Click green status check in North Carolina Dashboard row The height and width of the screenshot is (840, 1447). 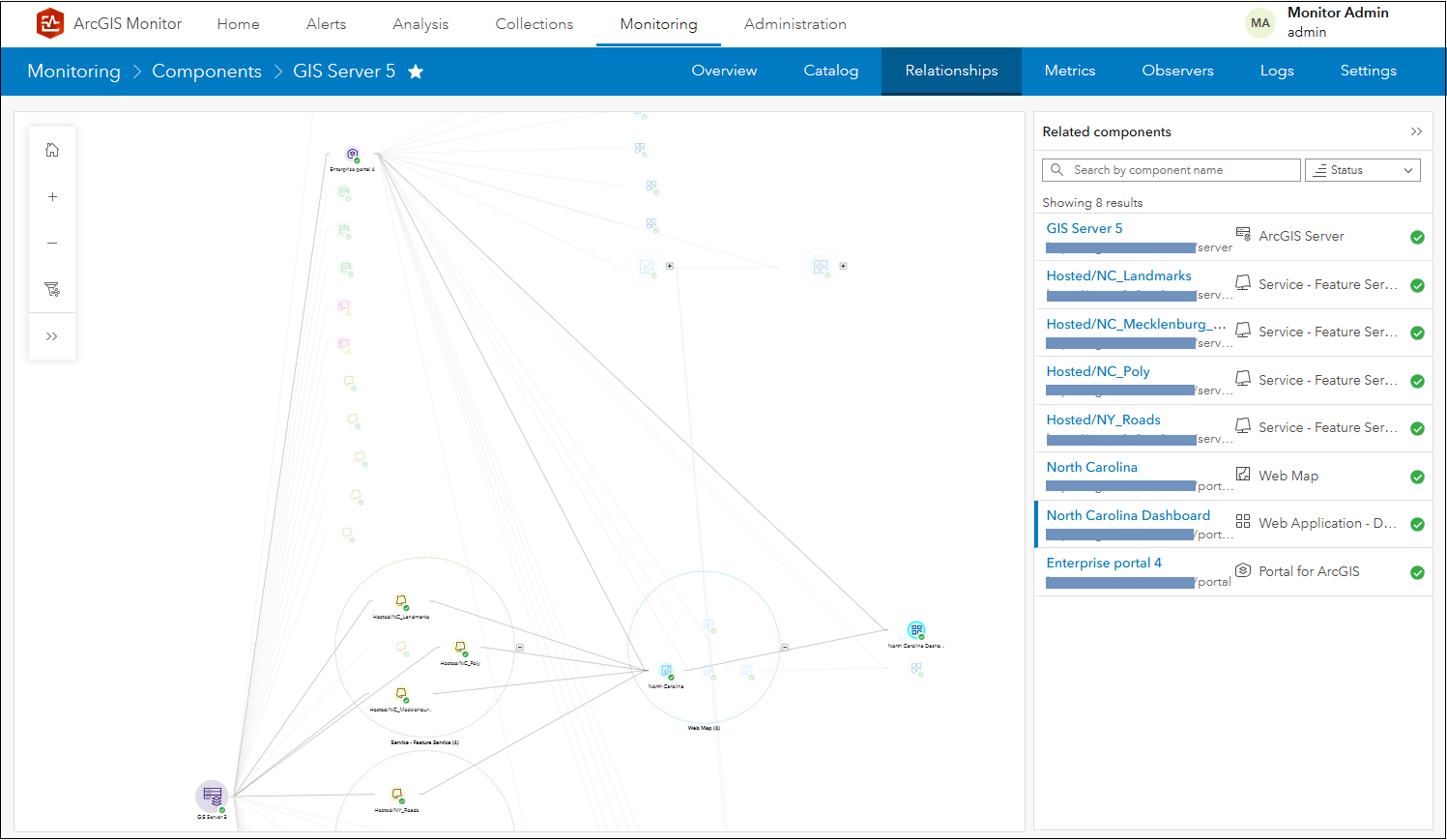1417,524
